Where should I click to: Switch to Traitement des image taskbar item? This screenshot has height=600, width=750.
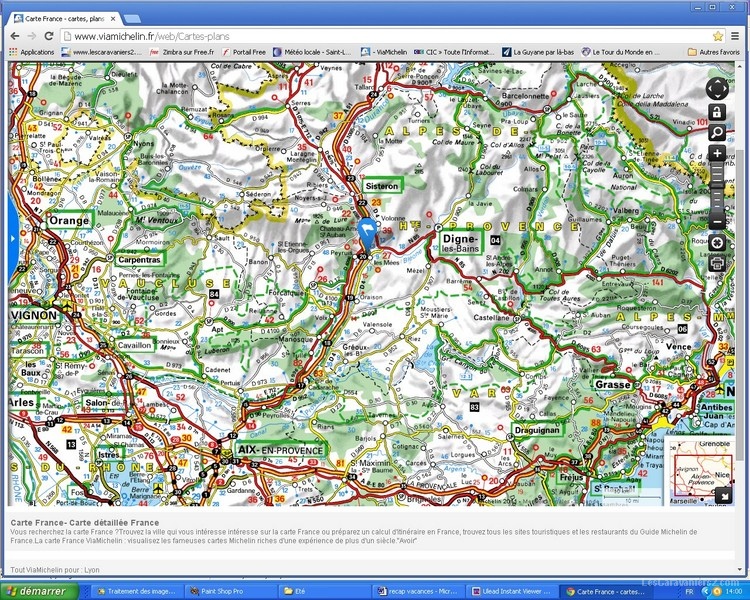(136, 591)
